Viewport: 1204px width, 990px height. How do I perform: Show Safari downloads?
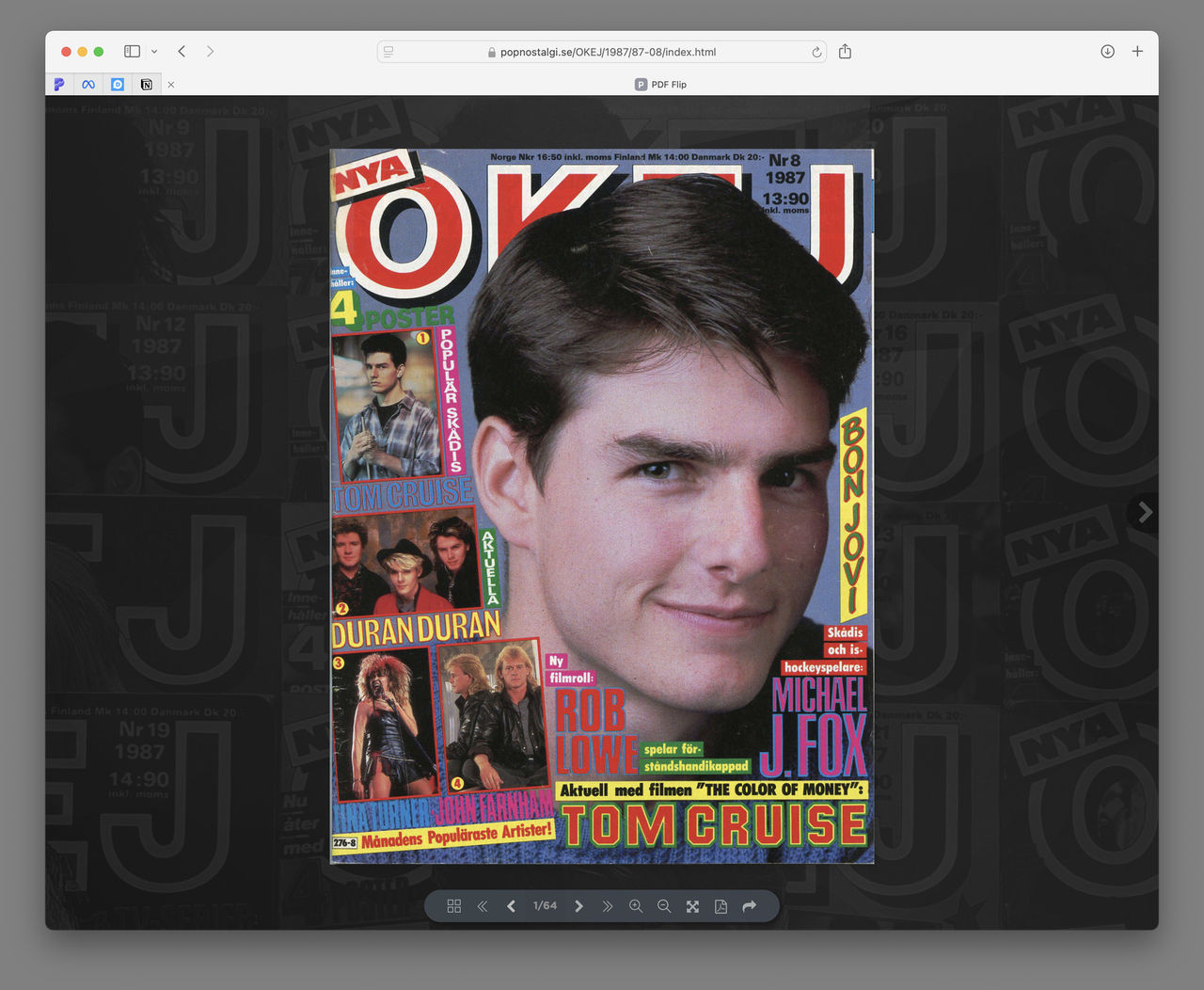1107,52
